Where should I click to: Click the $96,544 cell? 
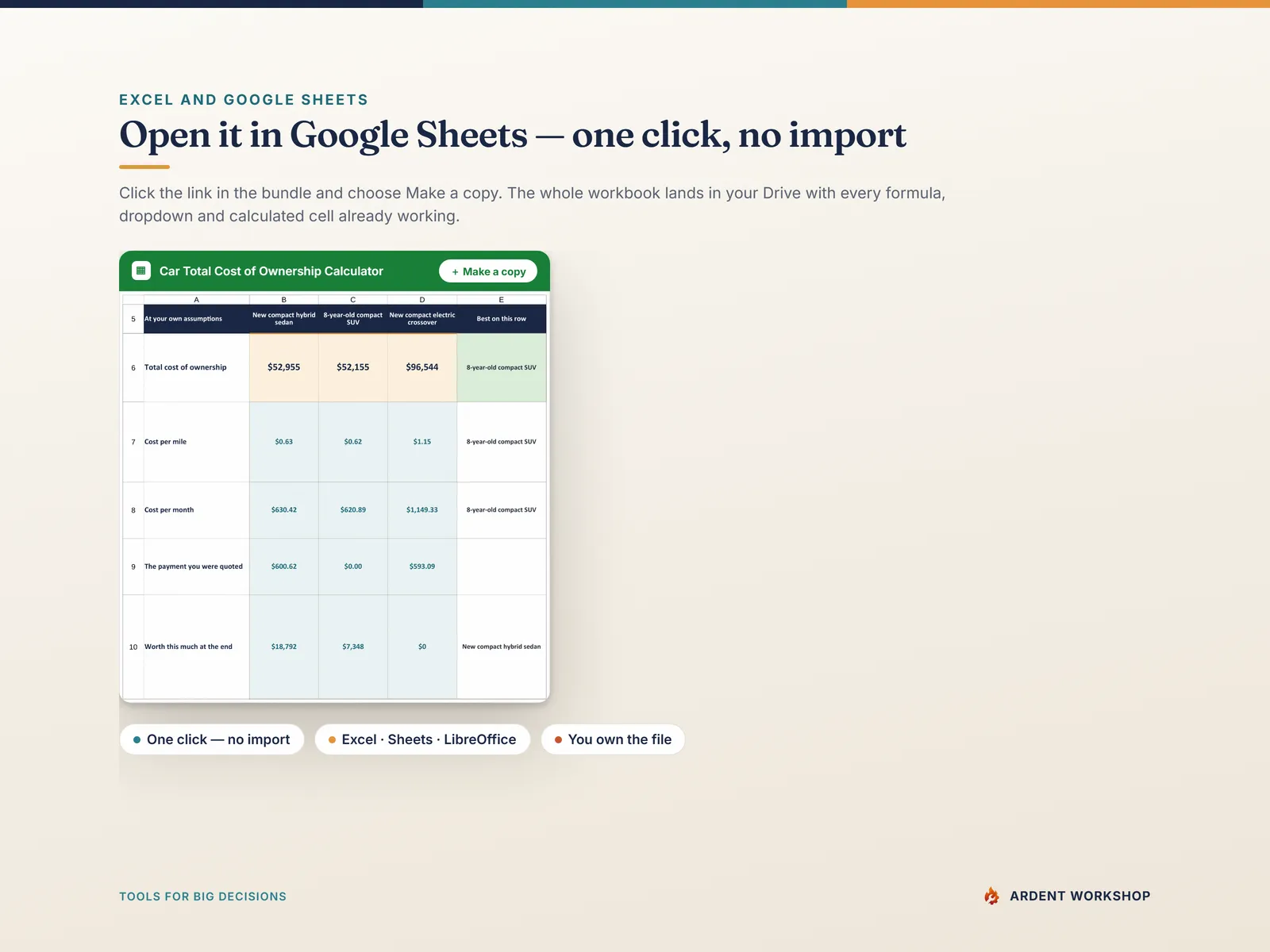coord(422,367)
